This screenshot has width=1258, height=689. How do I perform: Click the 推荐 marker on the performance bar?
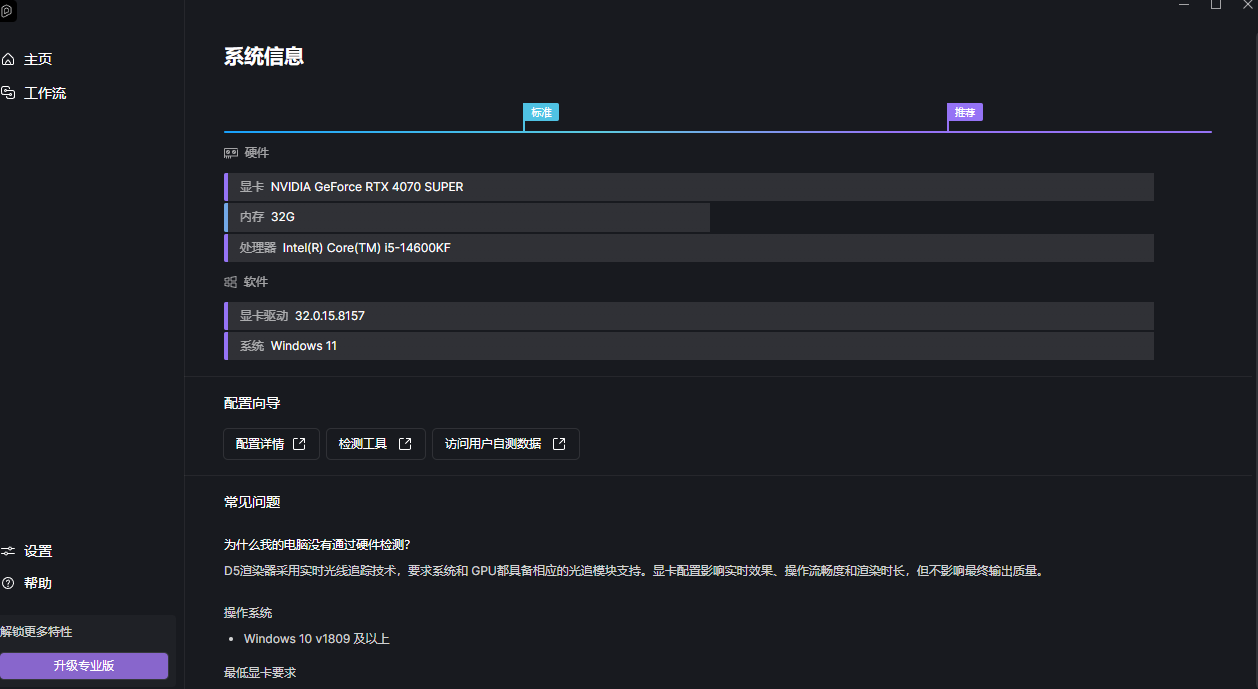tap(965, 112)
